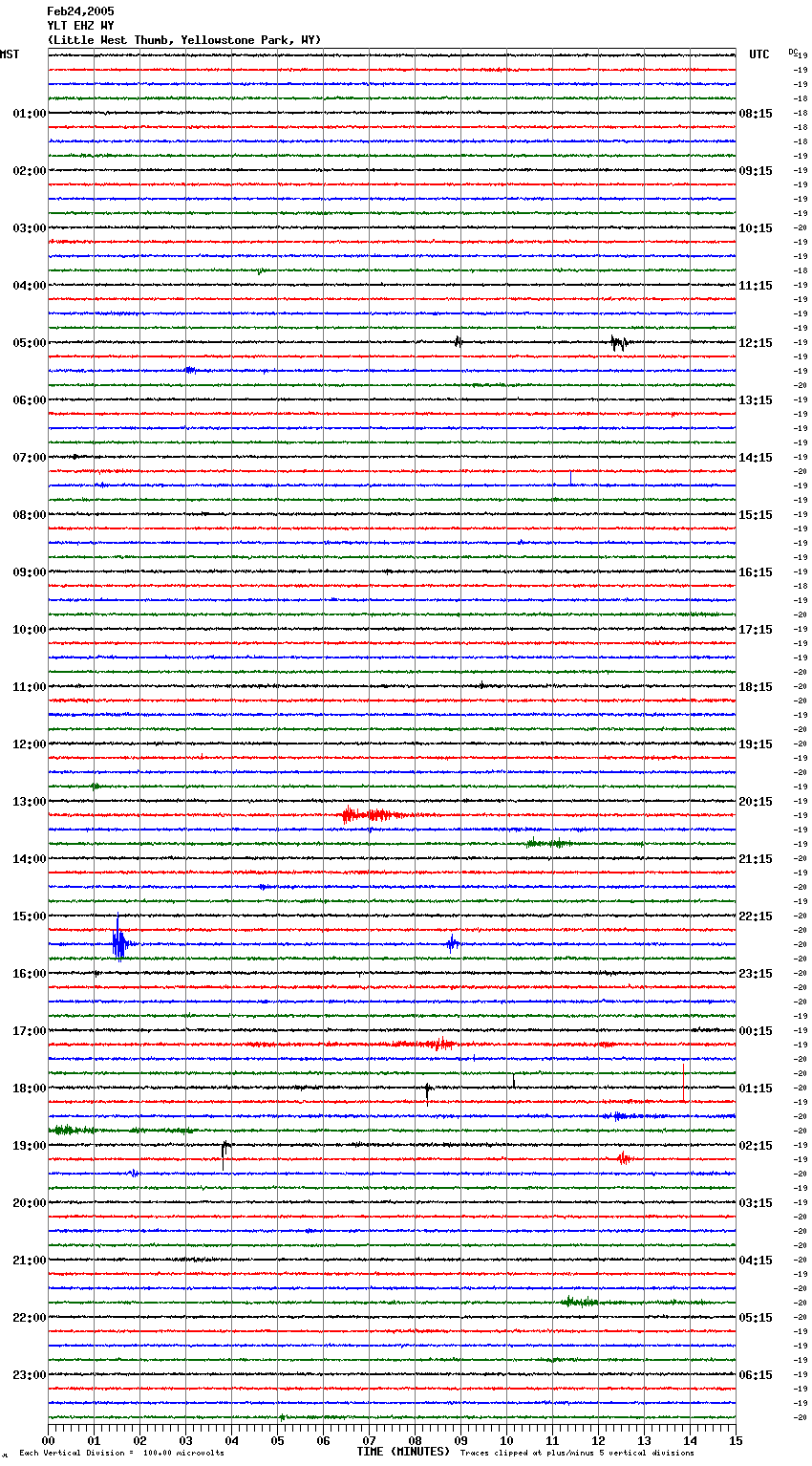Select the YLT EHZ WY station code
This screenshot has width=812, height=1466.
pos(80,26)
